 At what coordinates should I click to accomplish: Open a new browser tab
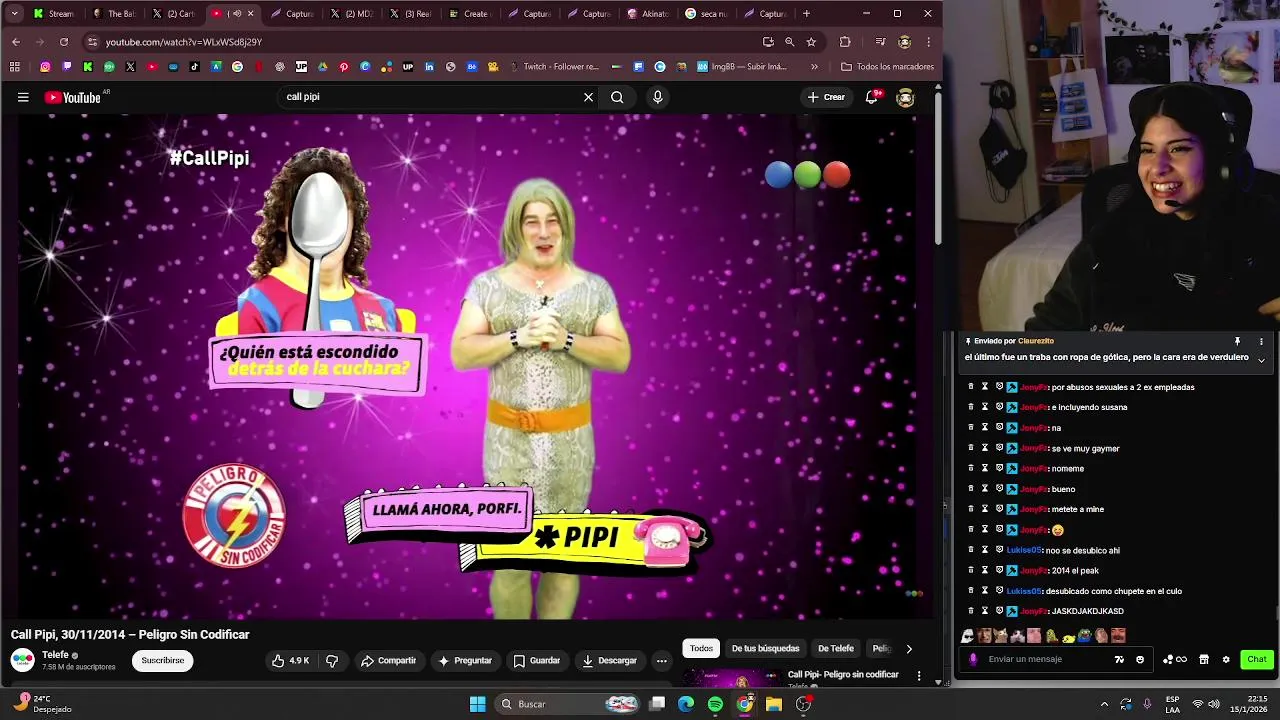(807, 14)
